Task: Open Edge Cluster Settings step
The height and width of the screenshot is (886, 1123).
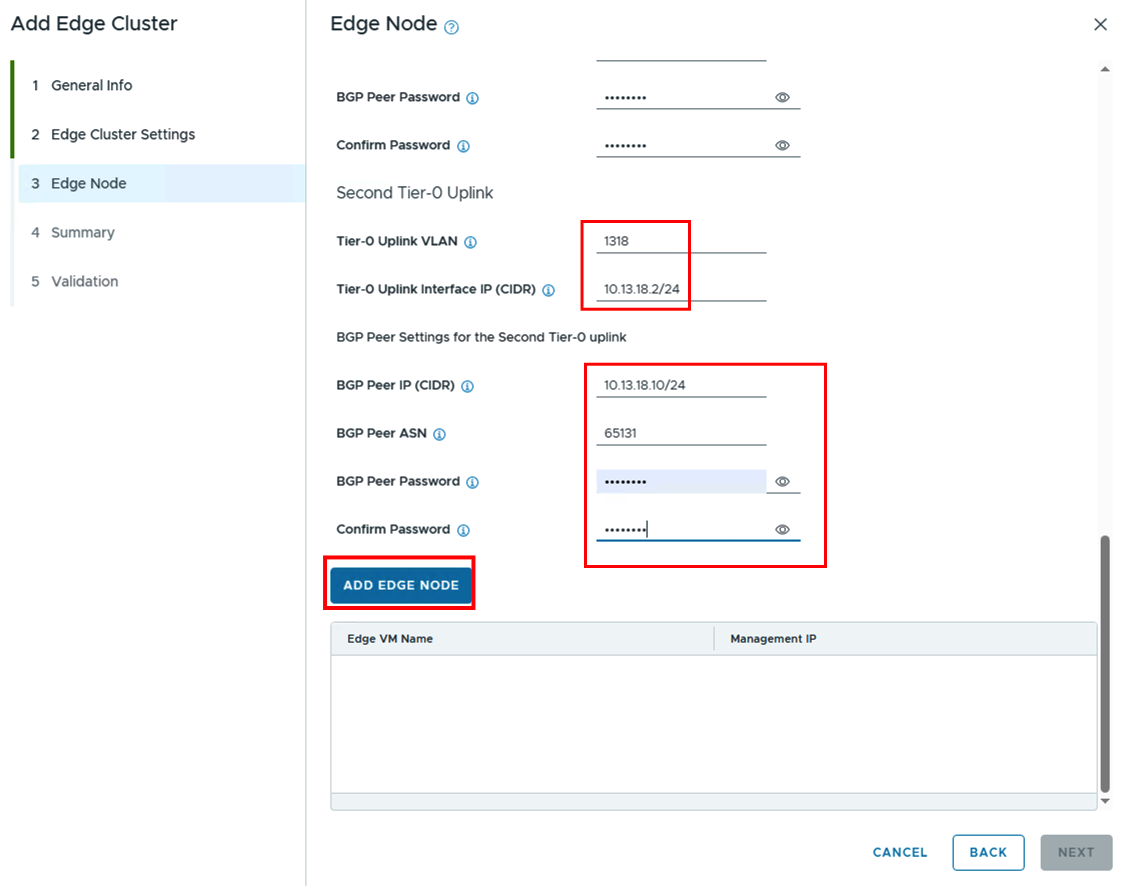Action: 123,134
